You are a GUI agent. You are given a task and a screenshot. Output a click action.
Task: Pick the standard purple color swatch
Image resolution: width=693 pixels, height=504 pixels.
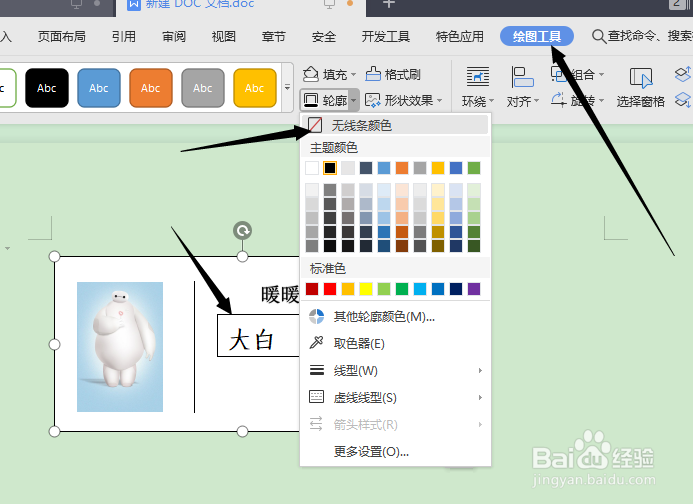click(474, 289)
